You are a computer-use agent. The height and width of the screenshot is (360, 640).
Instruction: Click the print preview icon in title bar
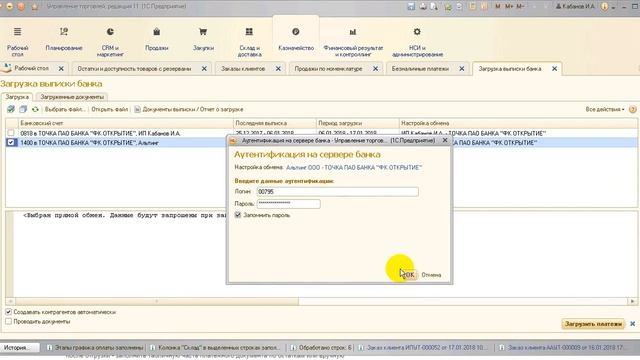point(434,7)
